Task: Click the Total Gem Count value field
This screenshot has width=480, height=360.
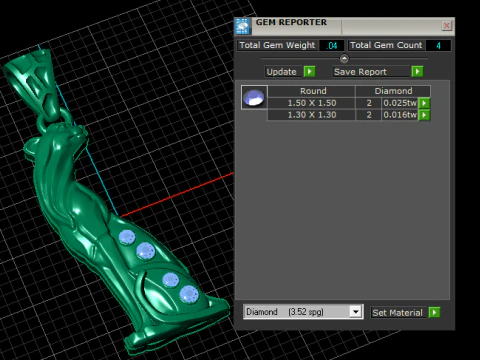Action: (438, 45)
